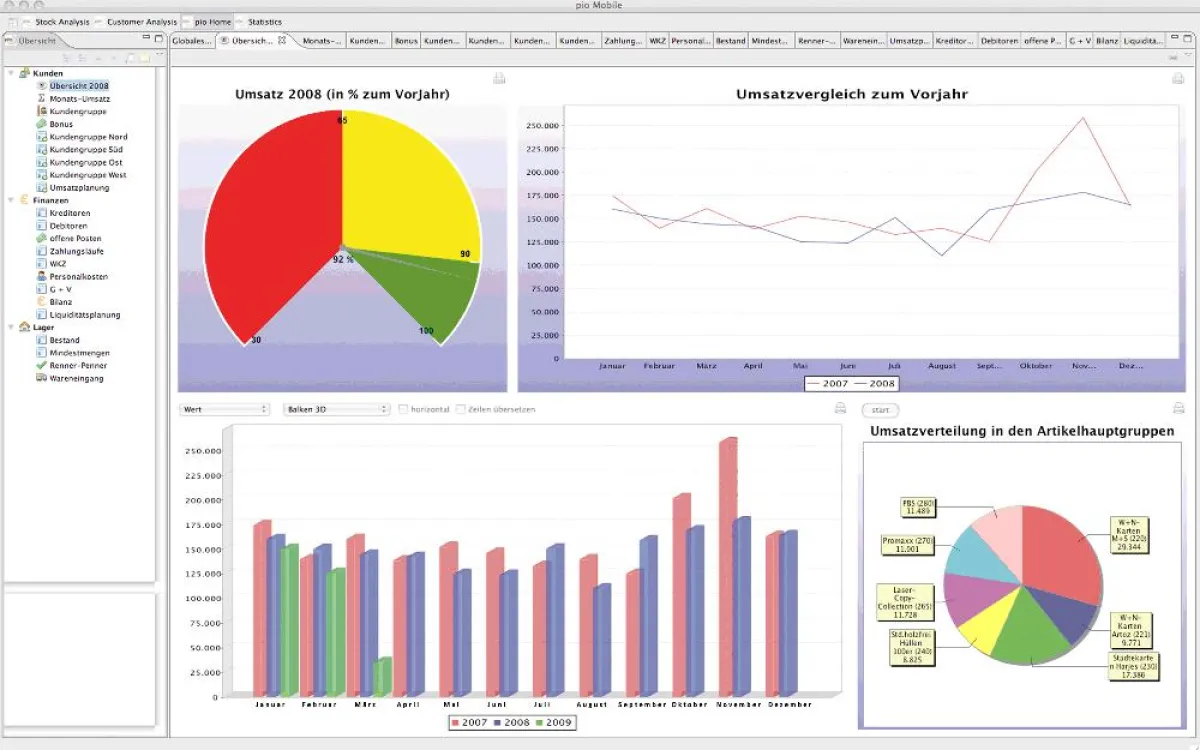Switch to the Debitoren tab
Screen dimensions: 1200x750
pos(998,41)
